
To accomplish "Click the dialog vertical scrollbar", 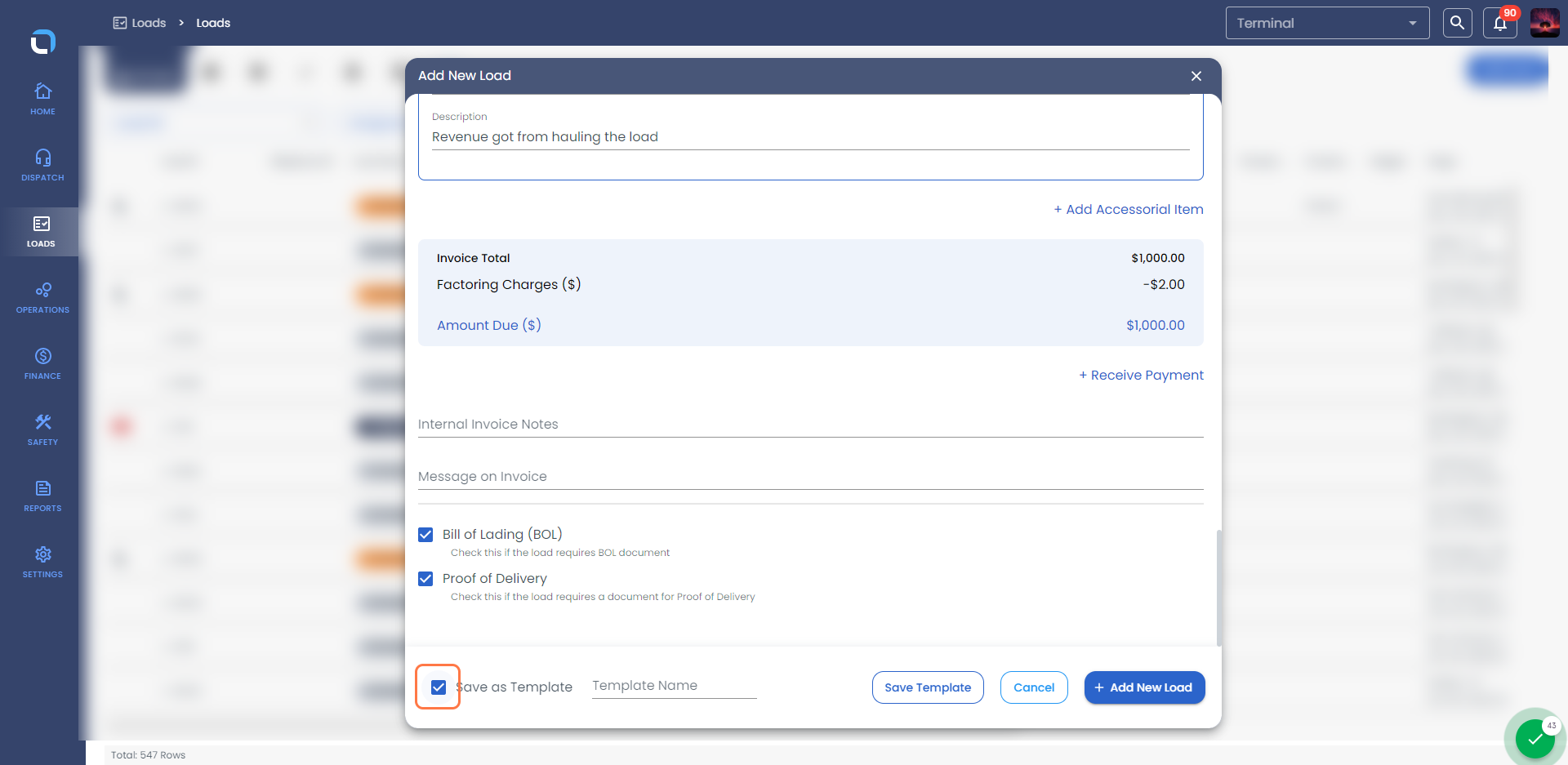I will 1218,588.
